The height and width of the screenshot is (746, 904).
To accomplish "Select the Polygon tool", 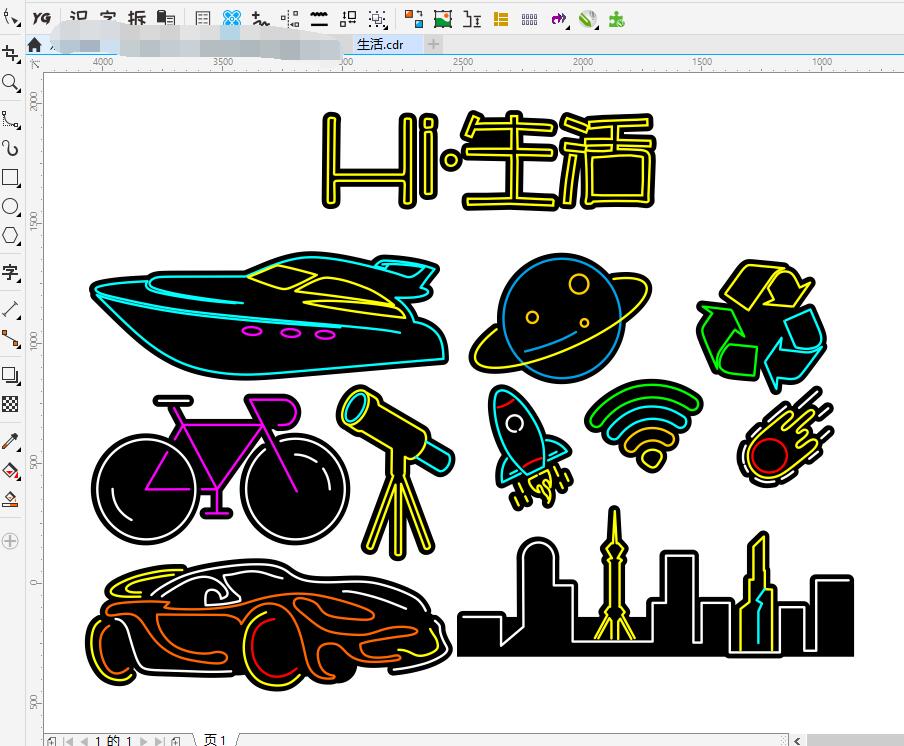I will [x=11, y=236].
